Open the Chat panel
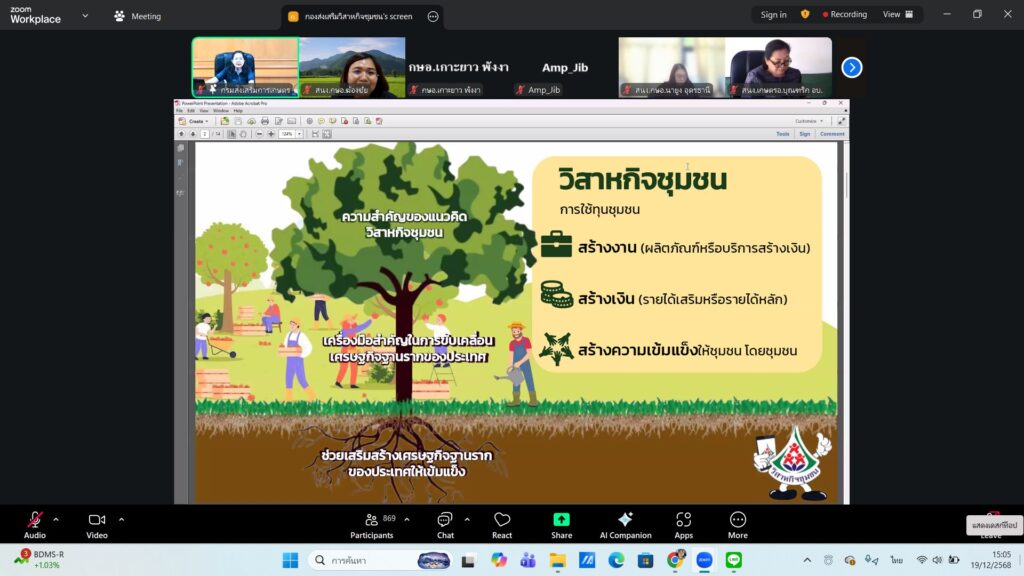 [445, 522]
